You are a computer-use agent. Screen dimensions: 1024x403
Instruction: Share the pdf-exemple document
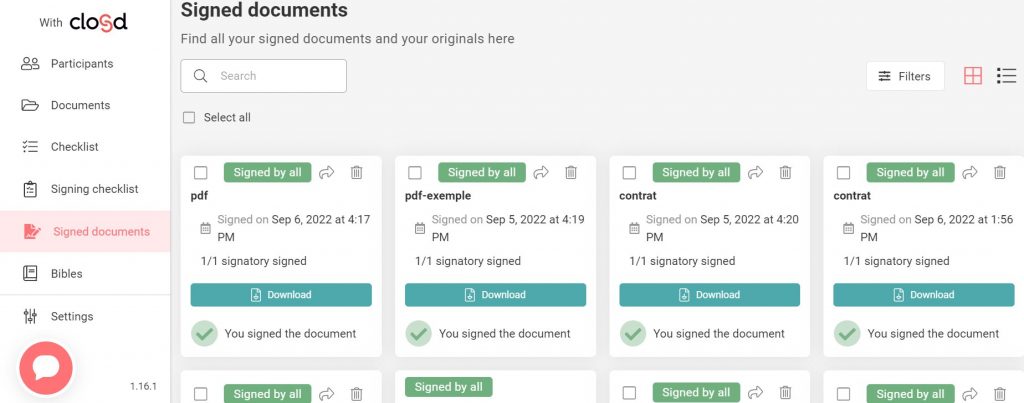tap(541, 173)
